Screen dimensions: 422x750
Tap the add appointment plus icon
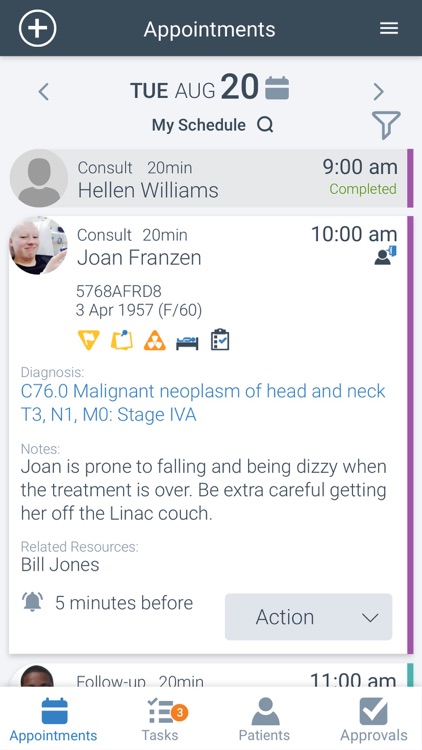point(37,28)
